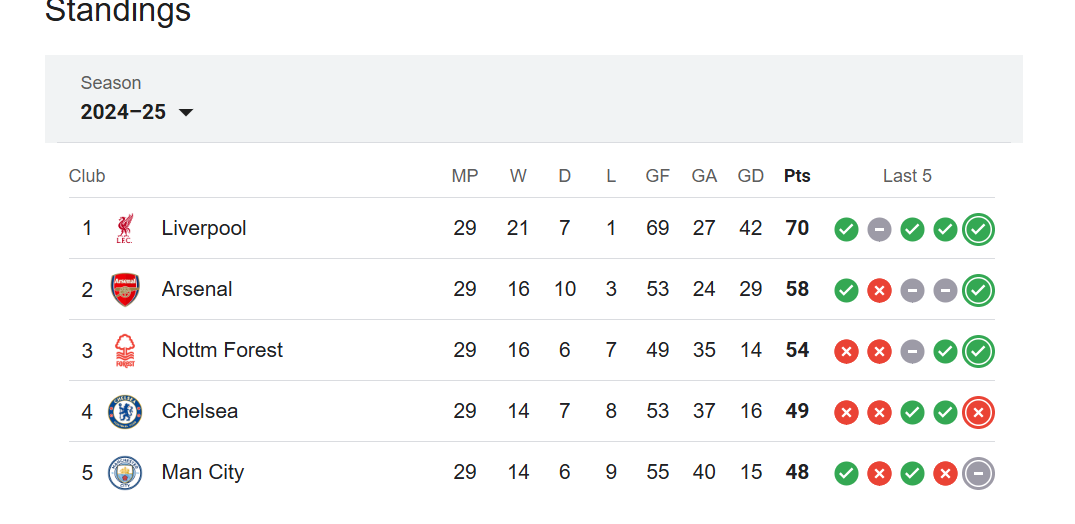The image size is (1075, 524).
Task: Open the Liverpool team link
Action: point(204,228)
